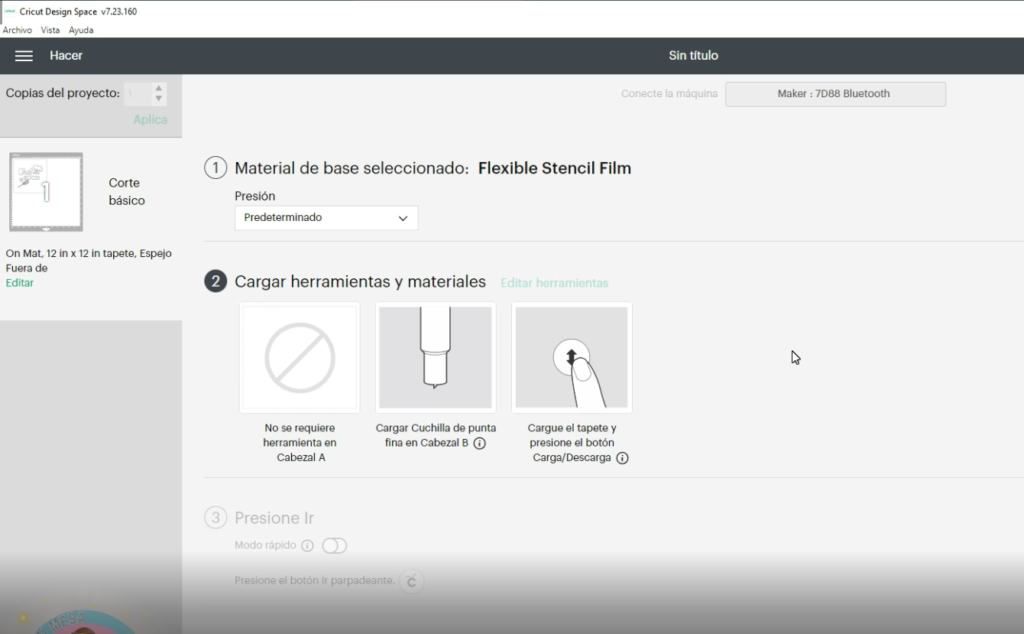Click the Flexible Stencil Film material name
1024x634 pixels.
(554, 168)
